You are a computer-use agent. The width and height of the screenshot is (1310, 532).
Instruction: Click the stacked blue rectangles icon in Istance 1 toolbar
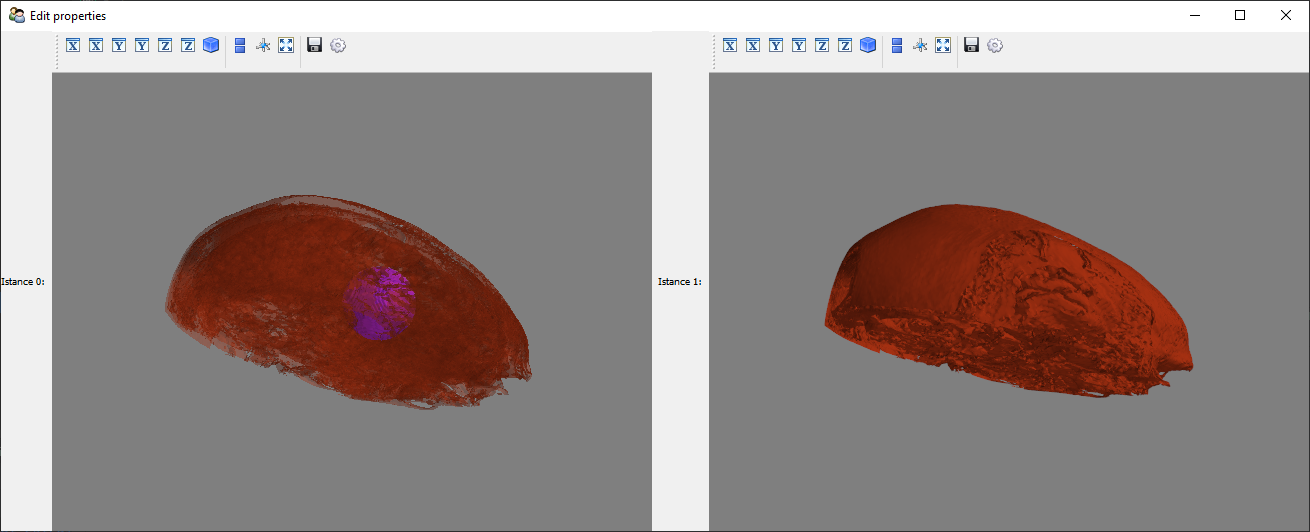[x=897, y=45]
